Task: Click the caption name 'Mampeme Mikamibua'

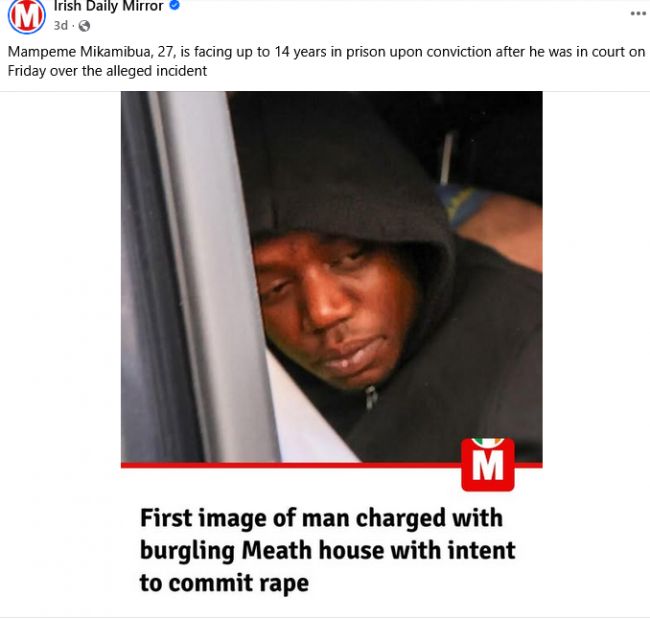Action: [79, 52]
